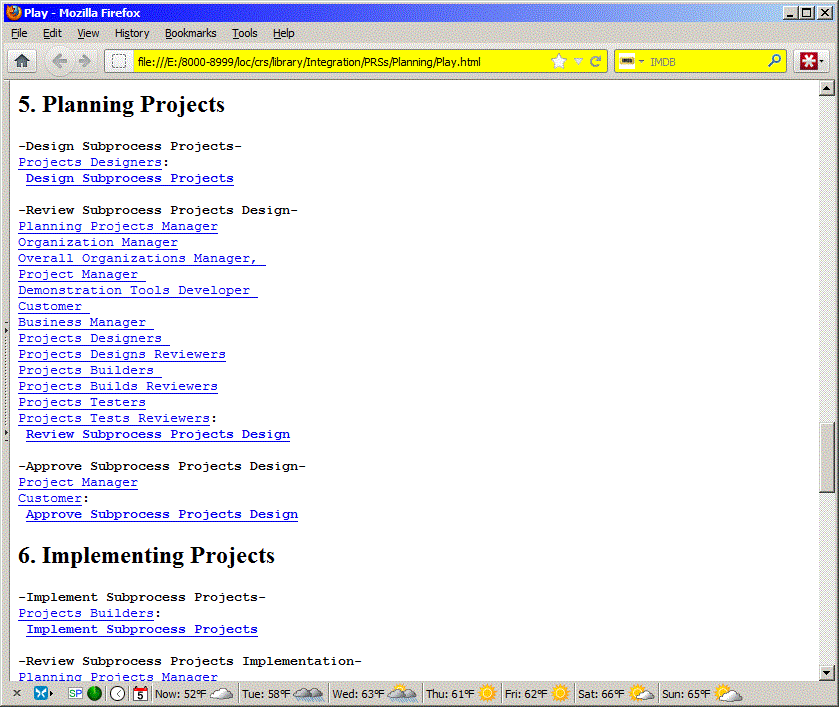Click the Forward navigation arrow

(85, 62)
